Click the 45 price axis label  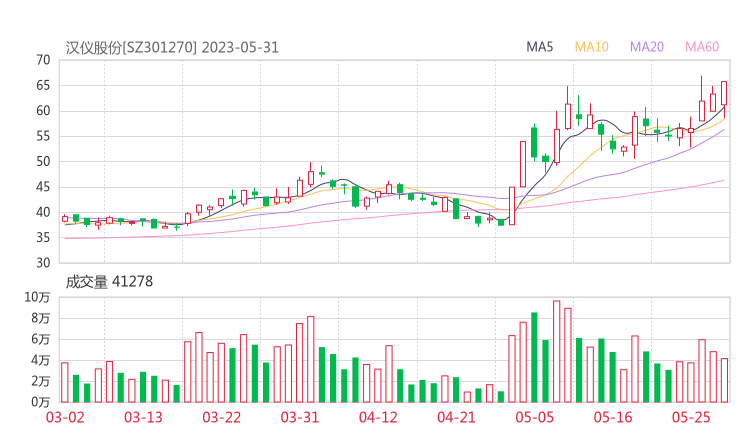pos(43,187)
